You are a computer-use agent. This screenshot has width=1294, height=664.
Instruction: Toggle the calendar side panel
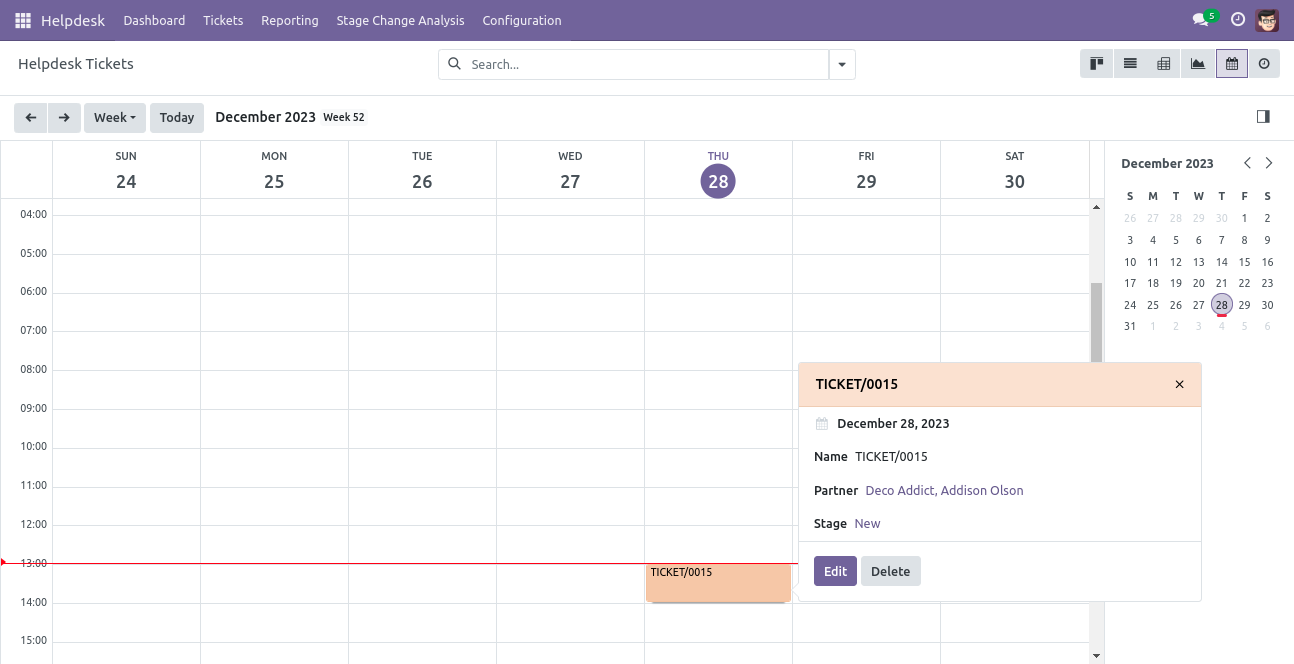pos(1263,117)
